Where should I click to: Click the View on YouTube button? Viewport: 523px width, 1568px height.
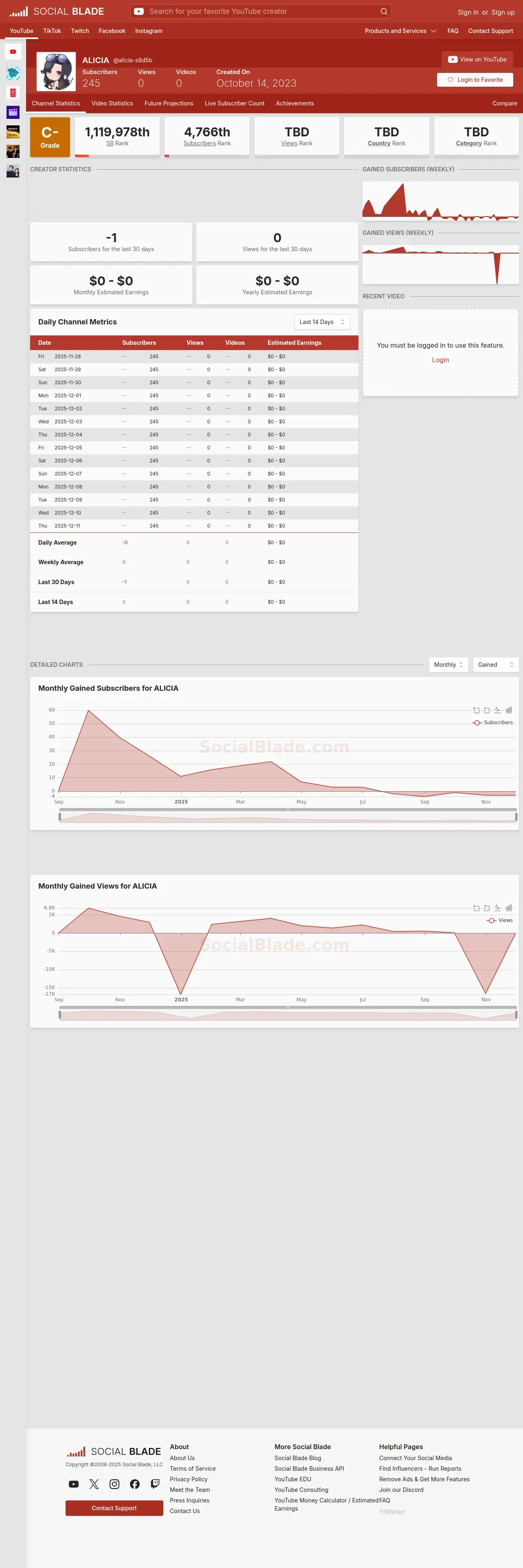coord(477,60)
